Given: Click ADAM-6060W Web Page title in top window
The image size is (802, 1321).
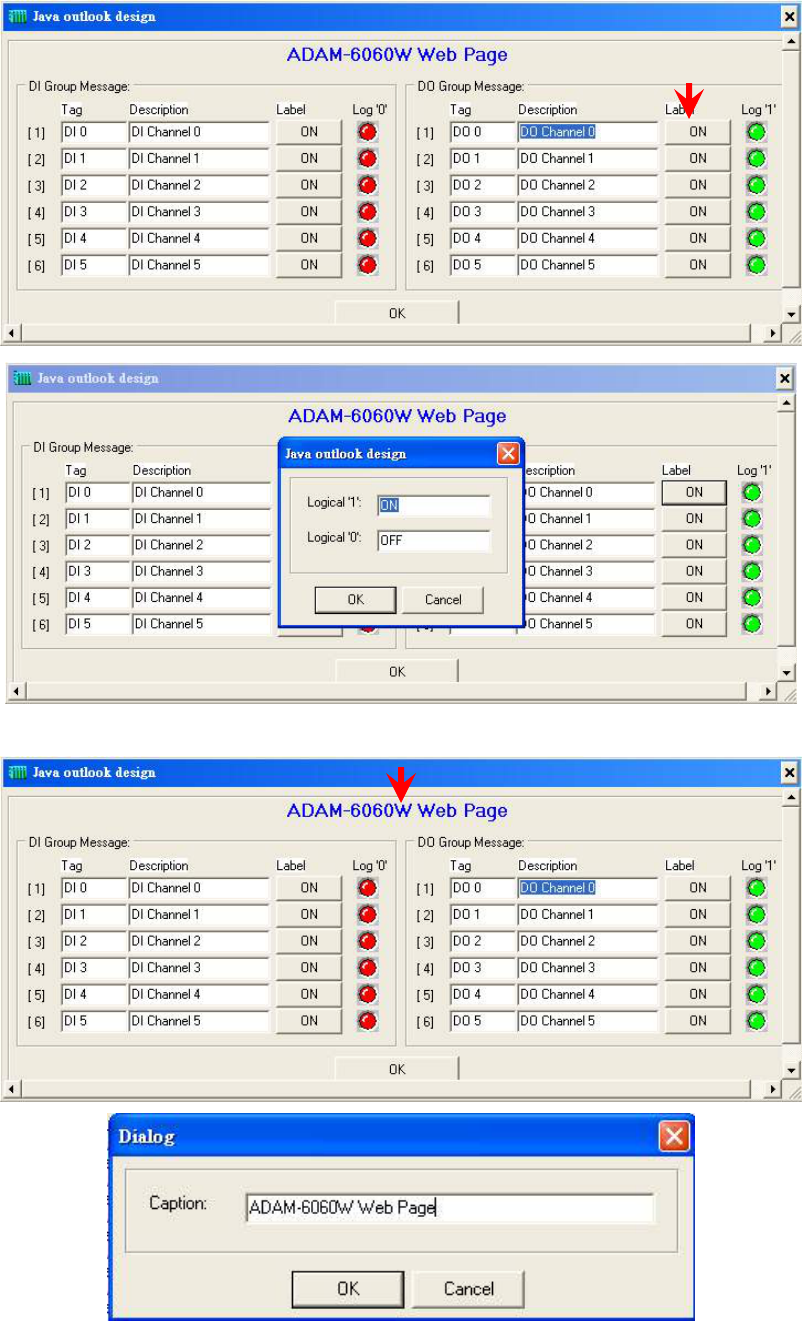Looking at the screenshot, I should (x=397, y=55).
